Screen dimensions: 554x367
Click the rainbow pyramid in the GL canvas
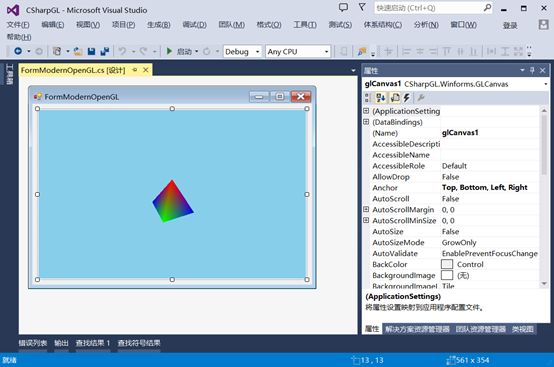point(172,202)
